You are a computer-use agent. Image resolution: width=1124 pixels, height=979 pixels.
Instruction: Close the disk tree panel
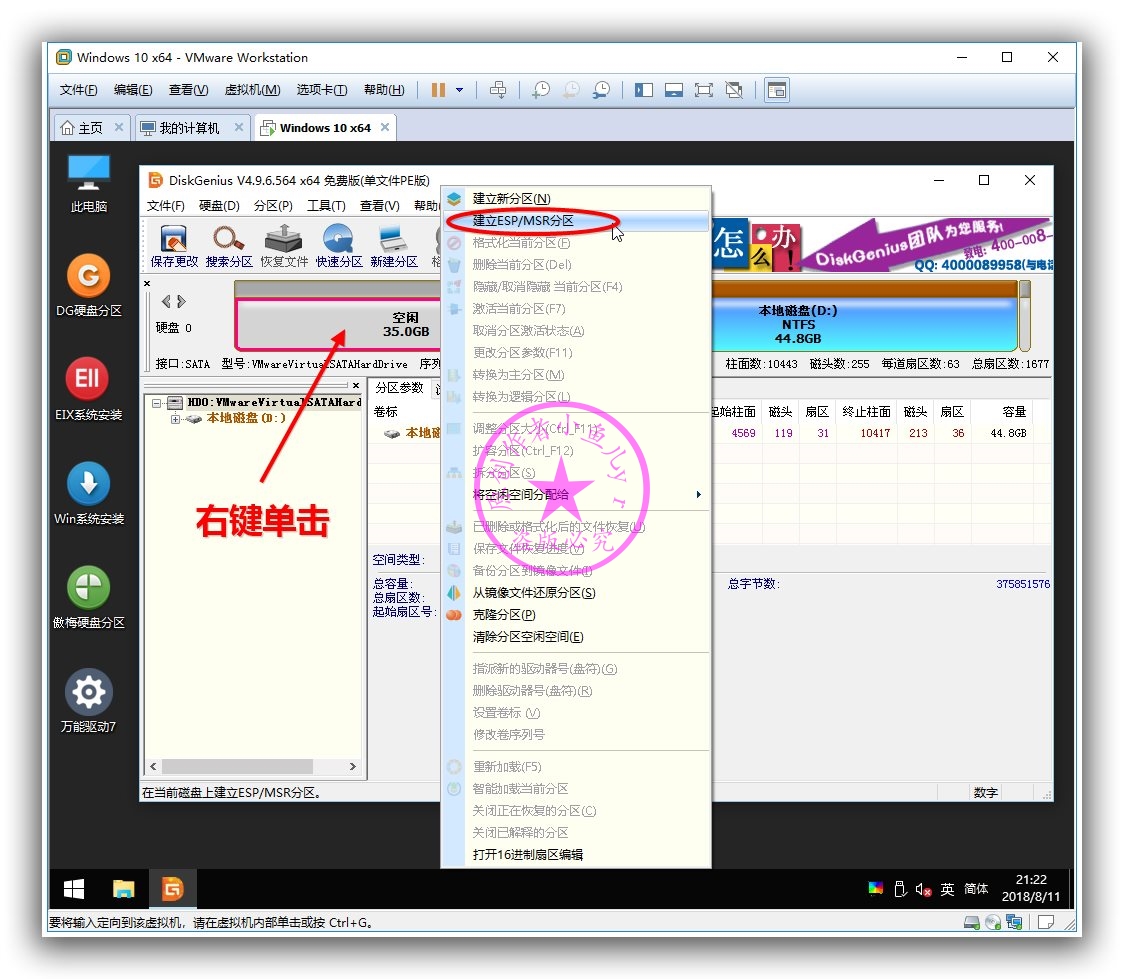pyautogui.click(x=356, y=386)
